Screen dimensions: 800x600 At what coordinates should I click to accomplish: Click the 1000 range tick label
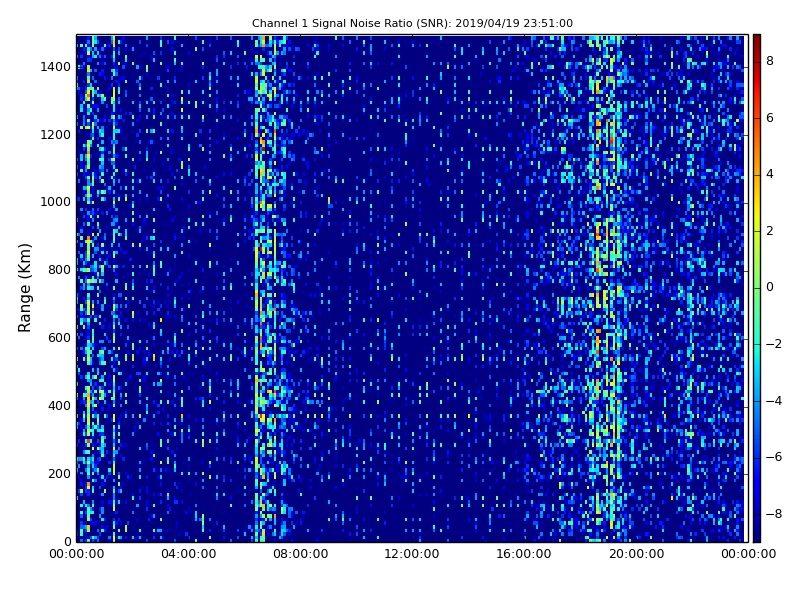[x=56, y=202]
